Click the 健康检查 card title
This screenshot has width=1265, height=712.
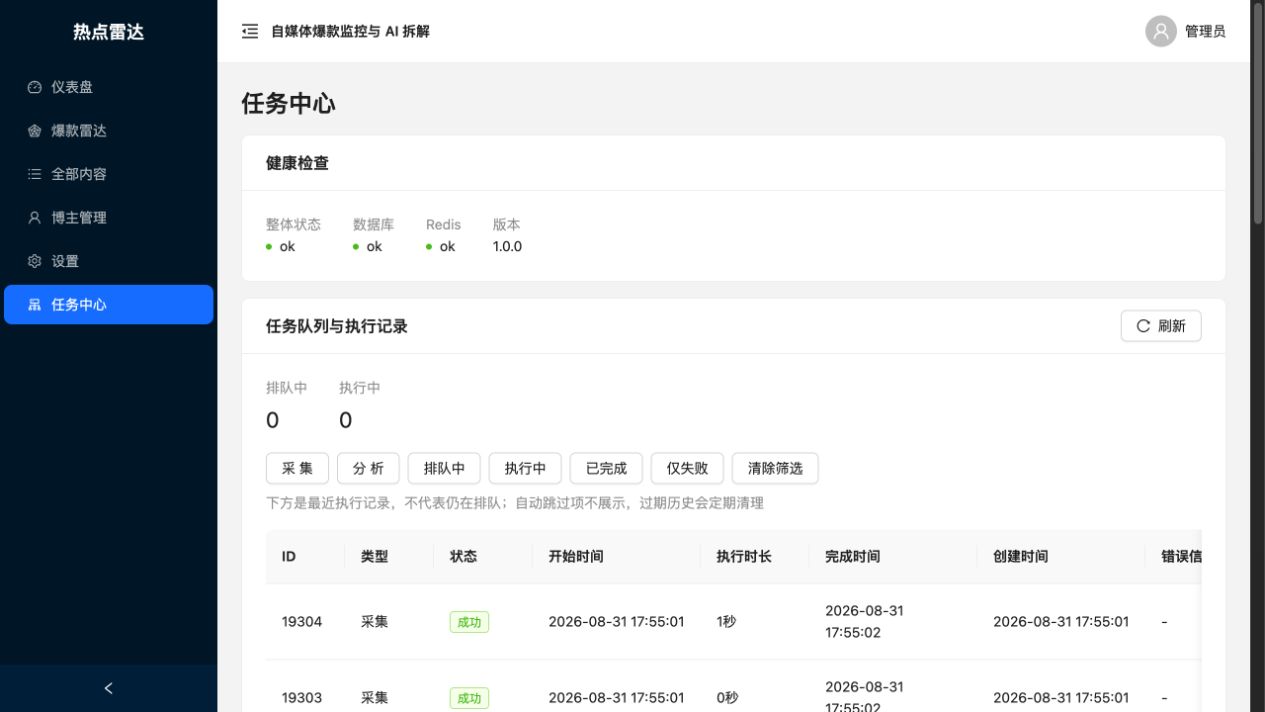coord(297,163)
